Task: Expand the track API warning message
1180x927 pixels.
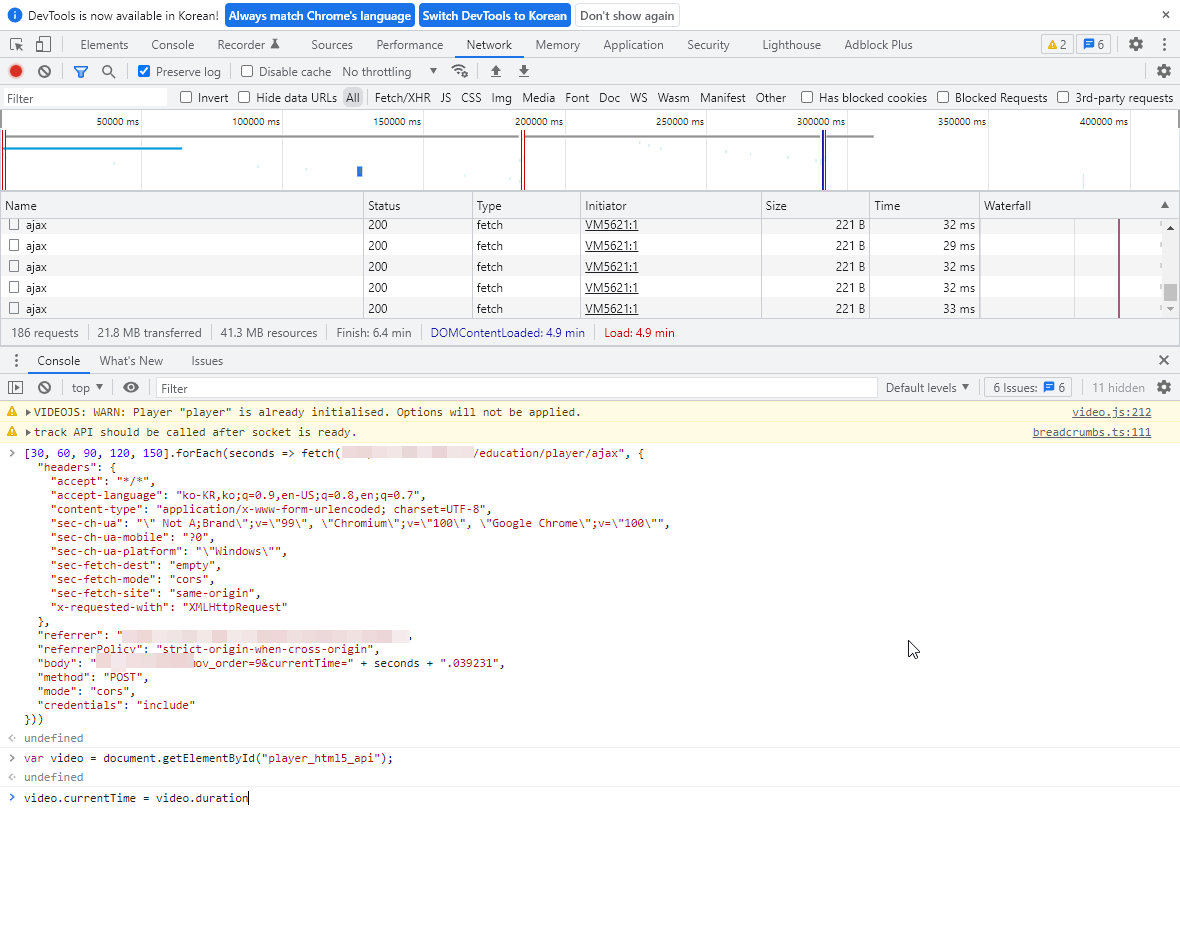Action: [29, 432]
